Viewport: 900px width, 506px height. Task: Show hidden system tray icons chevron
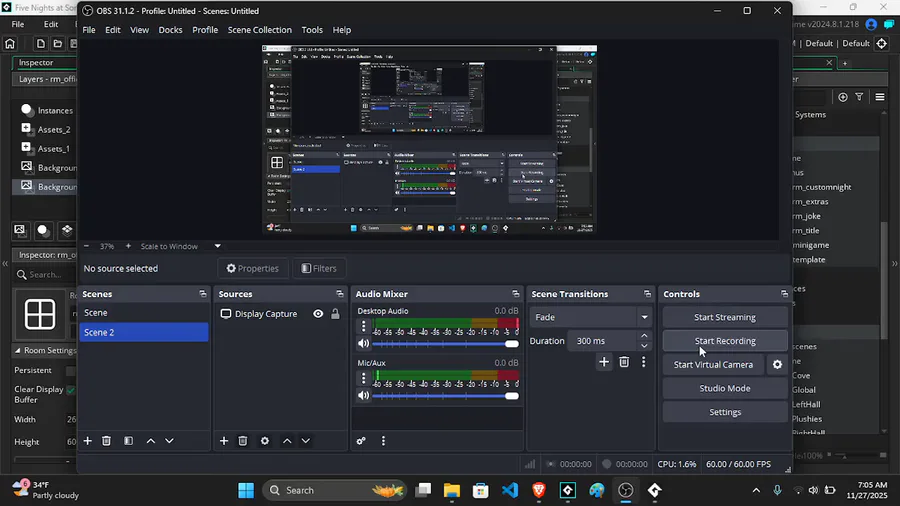[x=756, y=491]
